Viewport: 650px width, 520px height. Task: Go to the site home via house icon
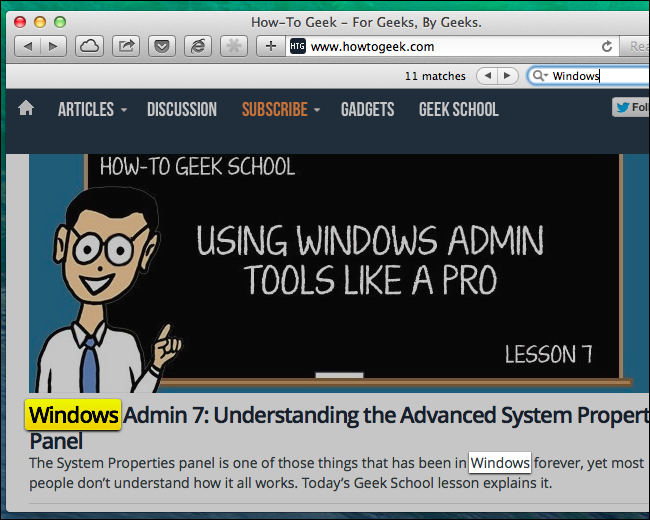pyautogui.click(x=26, y=108)
